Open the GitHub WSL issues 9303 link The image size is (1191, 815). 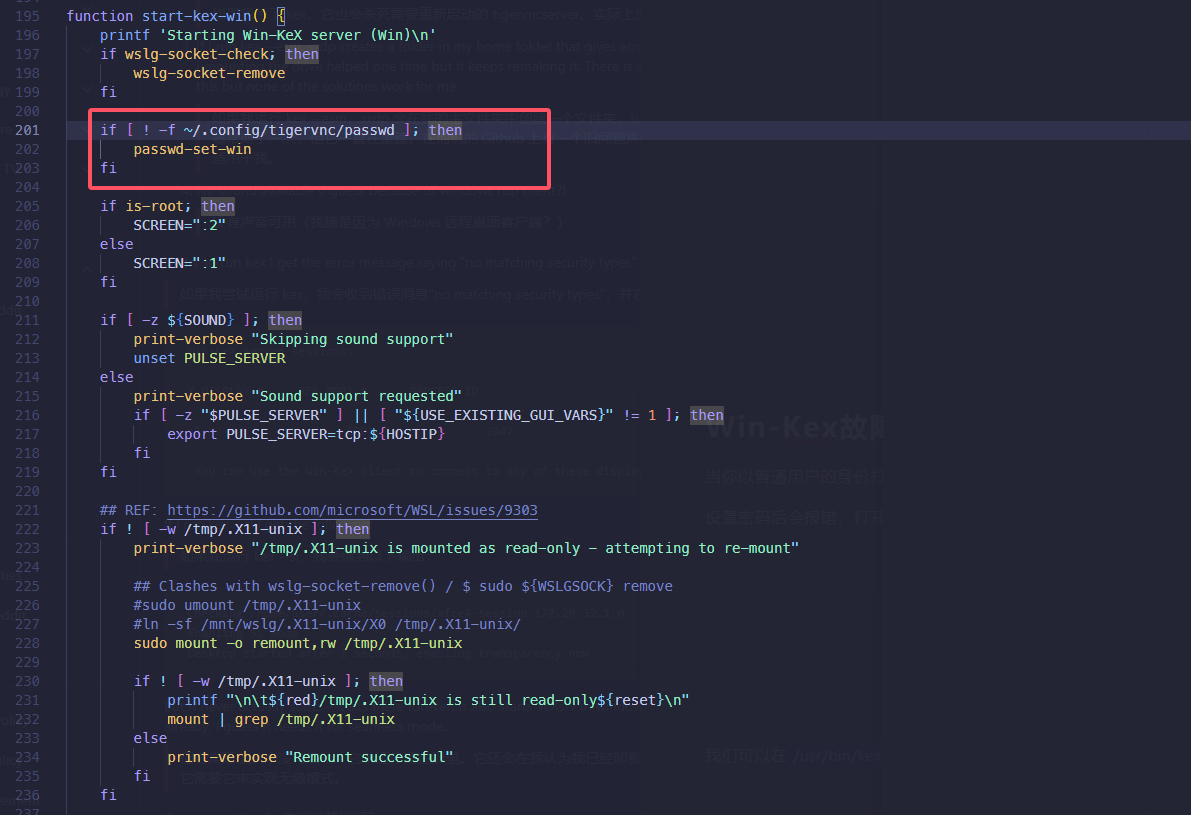(x=352, y=510)
